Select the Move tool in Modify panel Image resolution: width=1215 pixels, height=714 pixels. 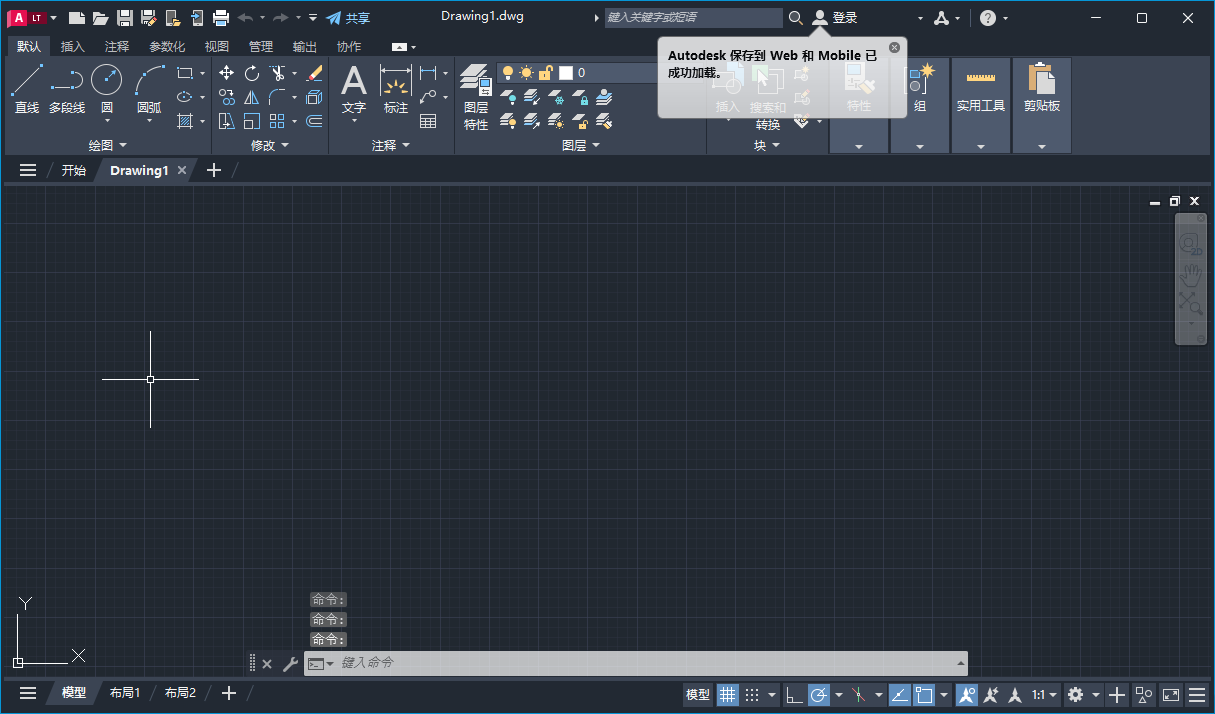tap(226, 73)
